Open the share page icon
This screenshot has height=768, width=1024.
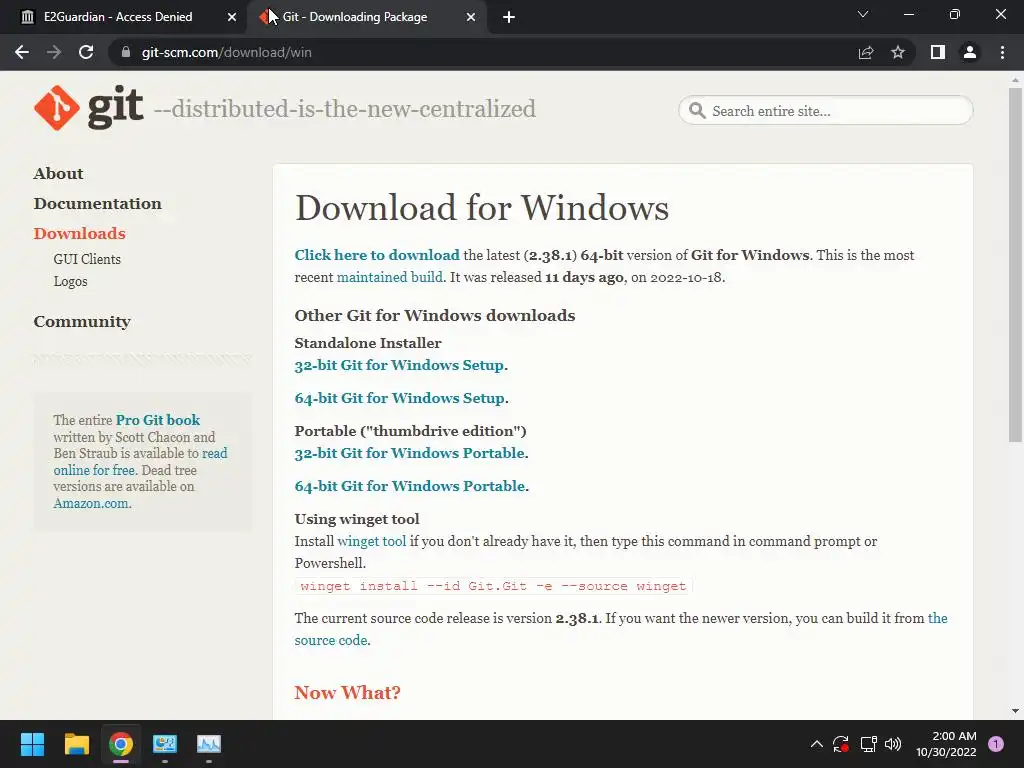866,52
